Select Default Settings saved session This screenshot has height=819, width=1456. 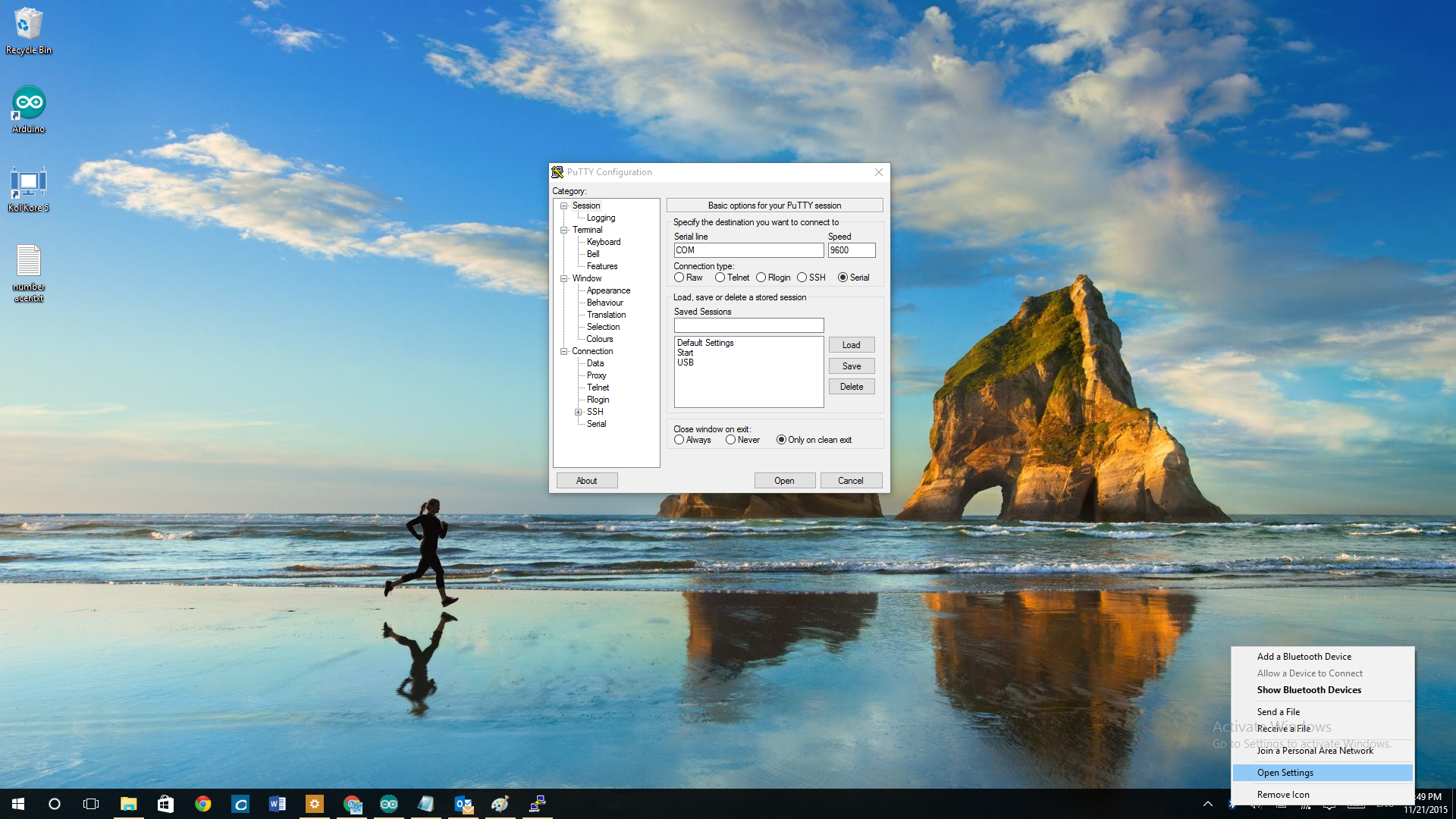705,343
